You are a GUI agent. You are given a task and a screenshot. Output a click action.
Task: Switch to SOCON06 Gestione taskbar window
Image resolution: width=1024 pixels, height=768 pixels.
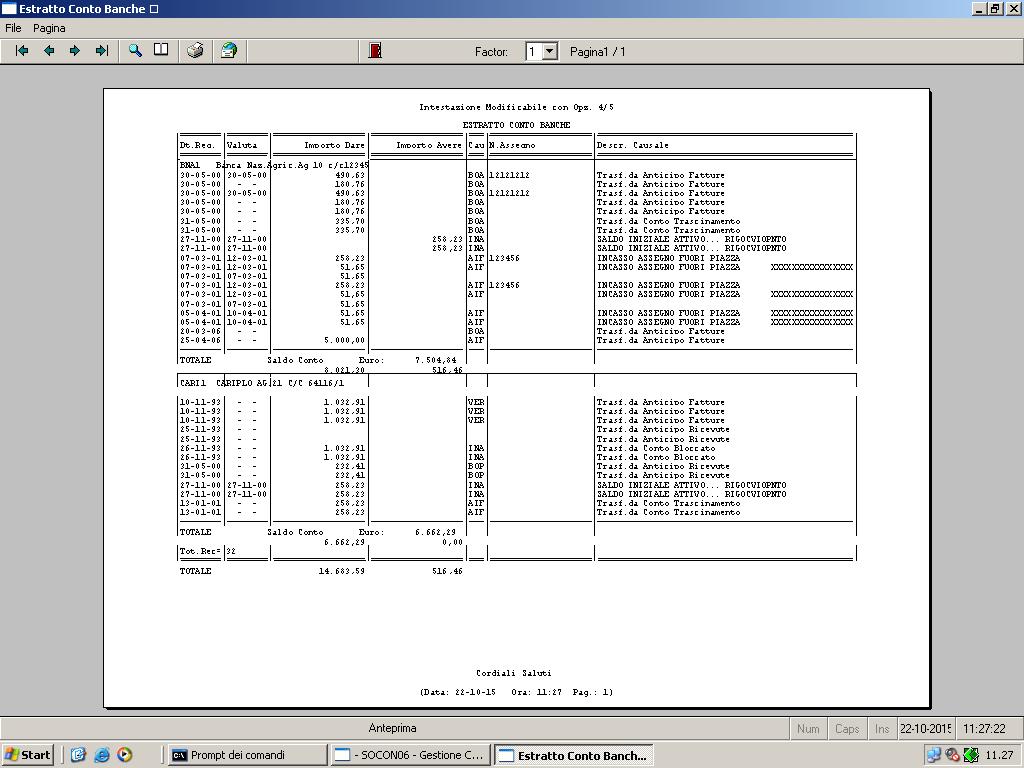pos(410,755)
